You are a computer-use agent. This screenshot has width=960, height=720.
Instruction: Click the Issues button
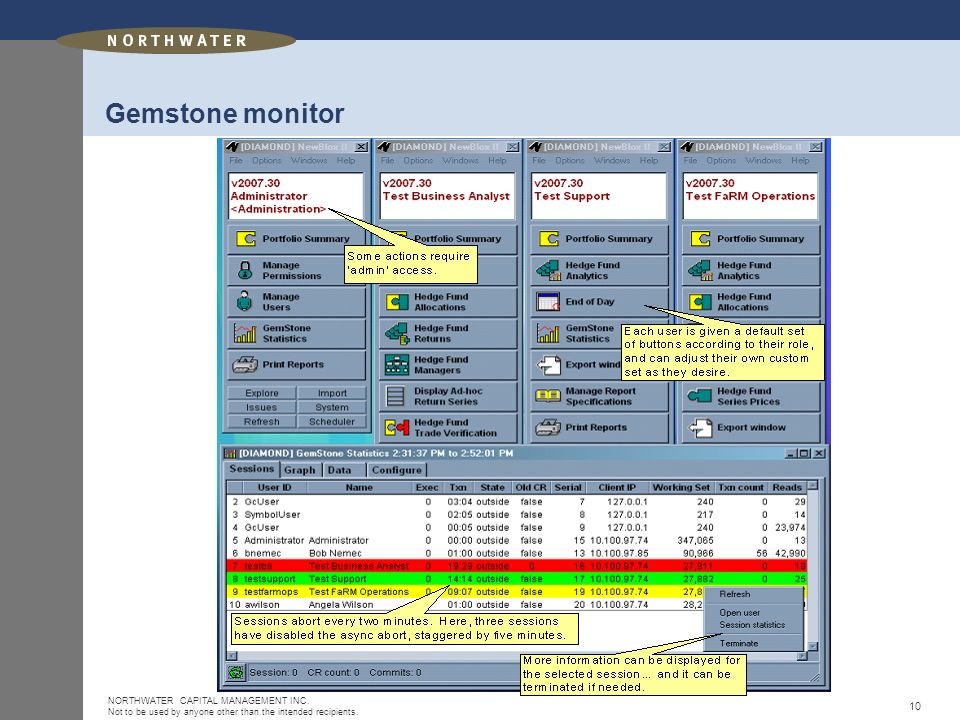pyautogui.click(x=262, y=408)
